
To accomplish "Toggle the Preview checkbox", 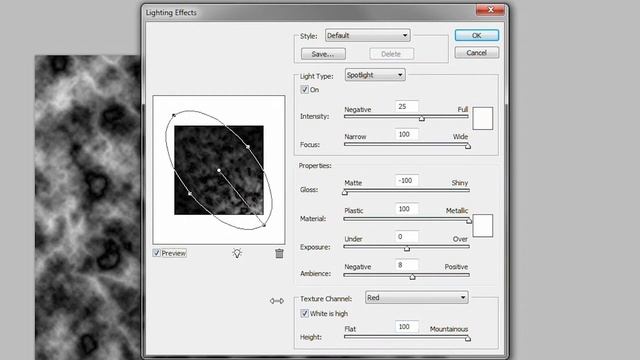I will [156, 253].
